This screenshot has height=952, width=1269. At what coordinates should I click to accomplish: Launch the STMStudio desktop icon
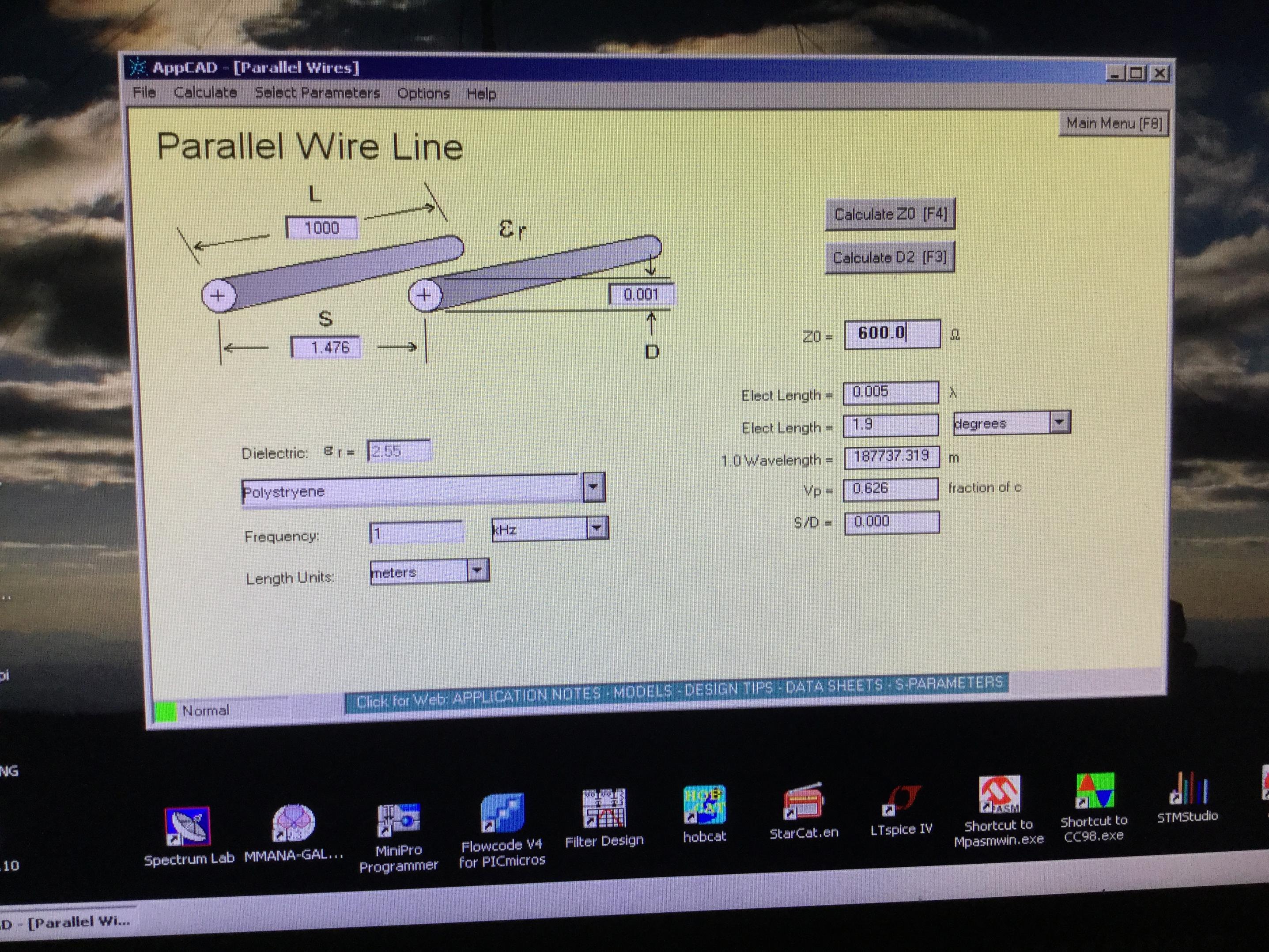(x=1188, y=798)
